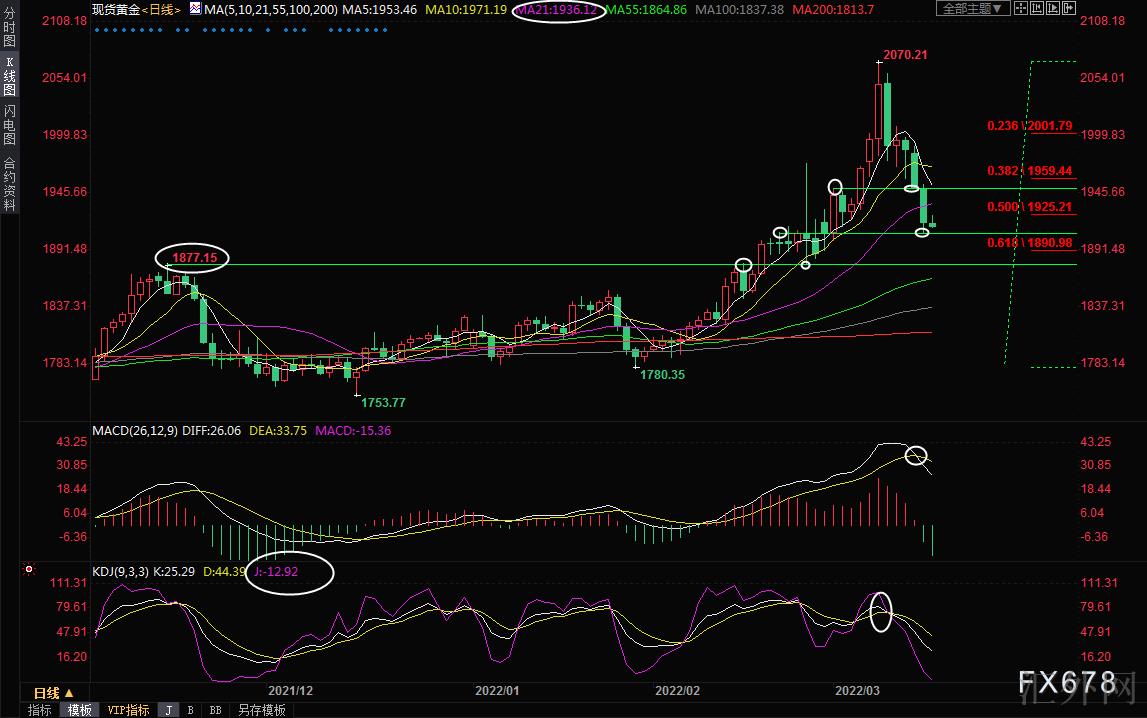Click the 2070.21 peak price label

coord(904,54)
